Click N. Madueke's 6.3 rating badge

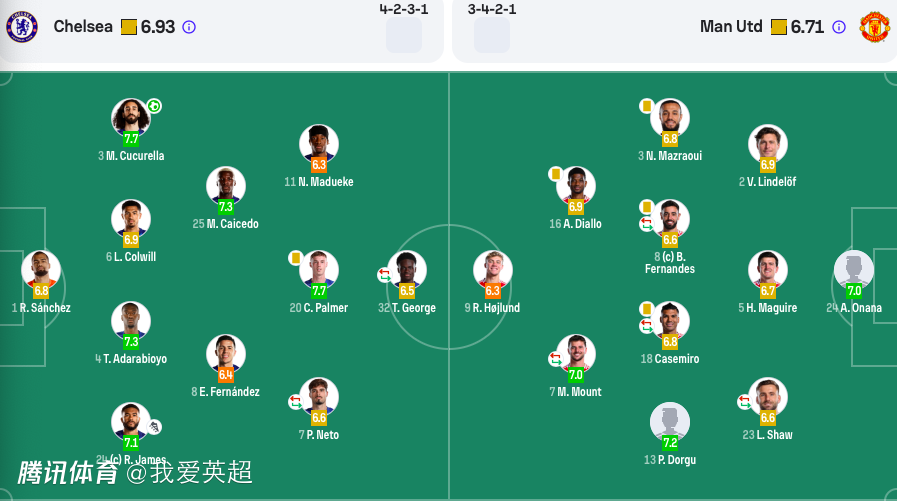pos(319,165)
